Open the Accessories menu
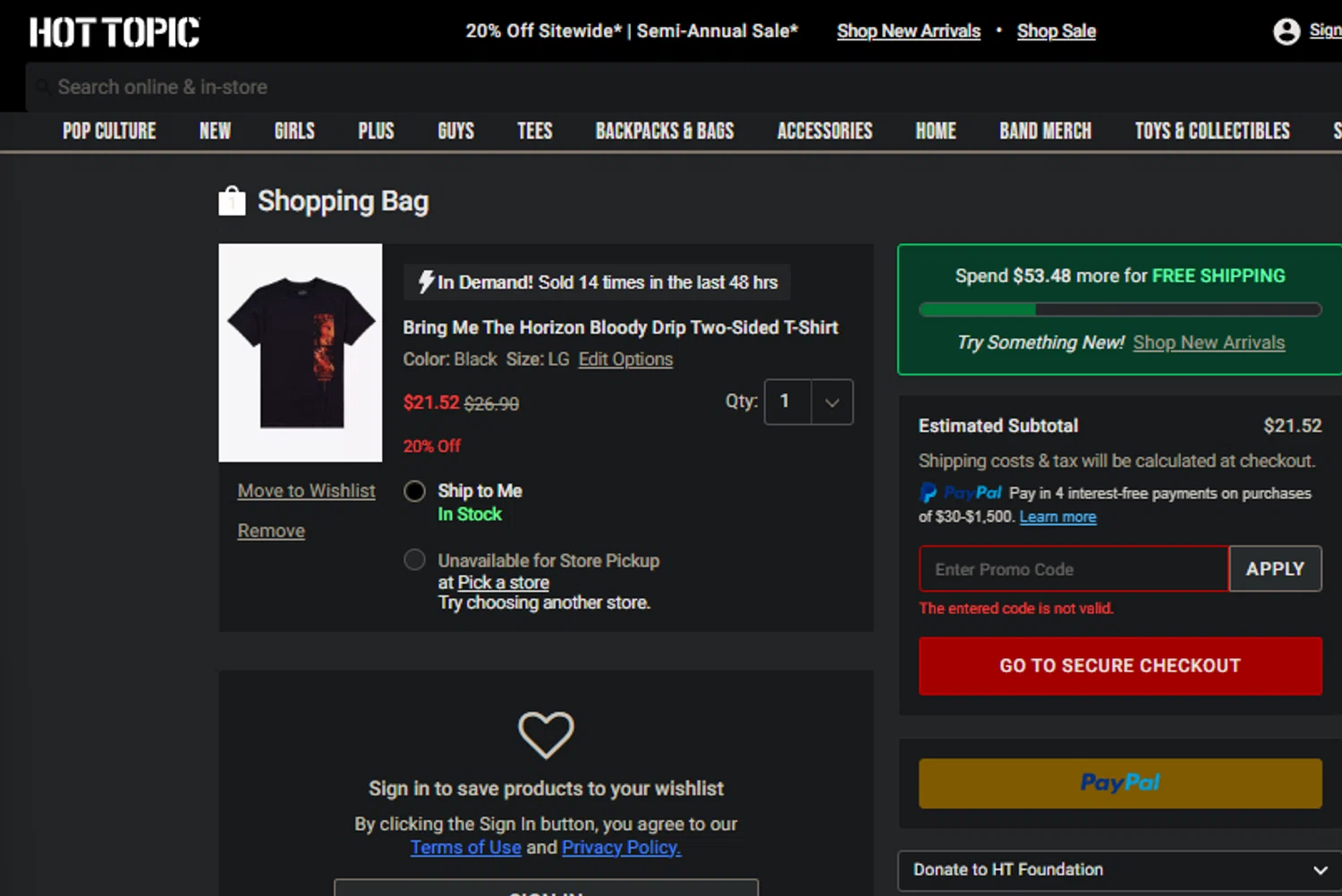Screen dimensions: 1342x896 click(824, 131)
